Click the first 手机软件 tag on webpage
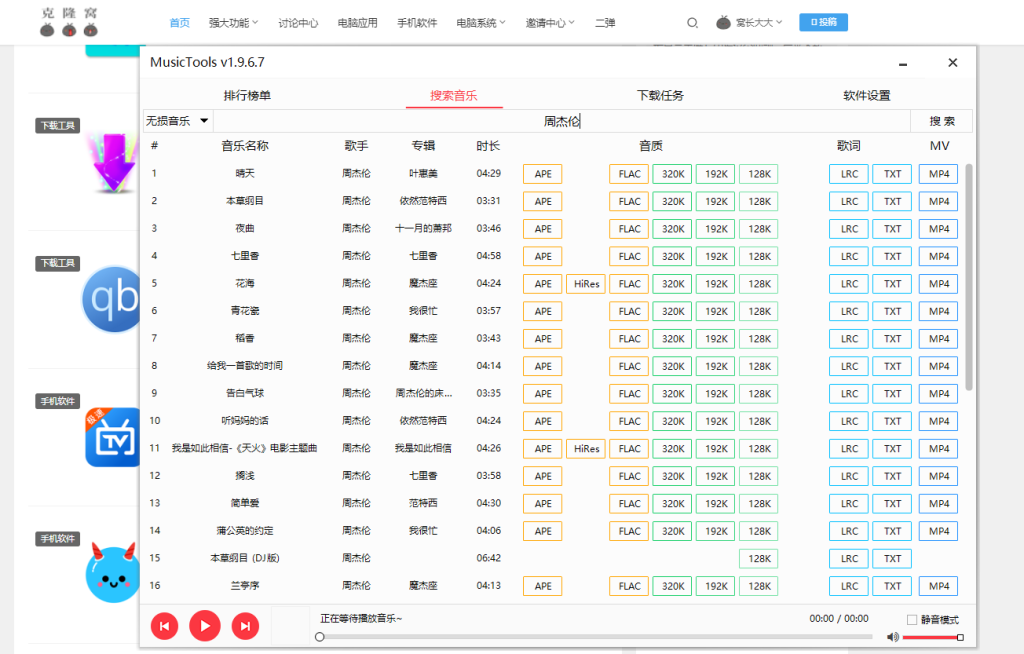The image size is (1024, 654). (x=57, y=401)
